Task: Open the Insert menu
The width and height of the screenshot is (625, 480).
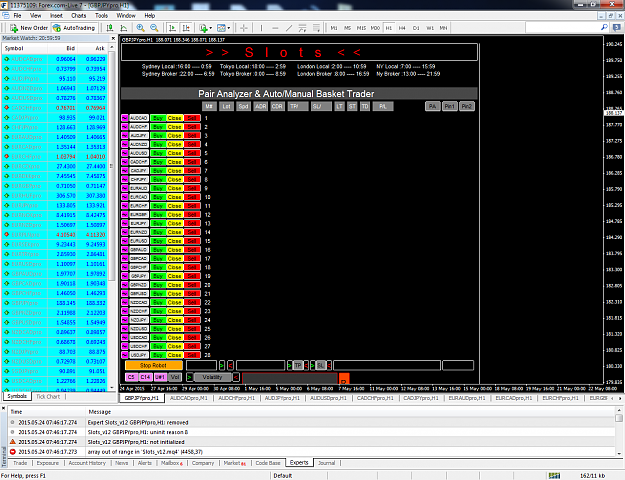Action: 56,16
